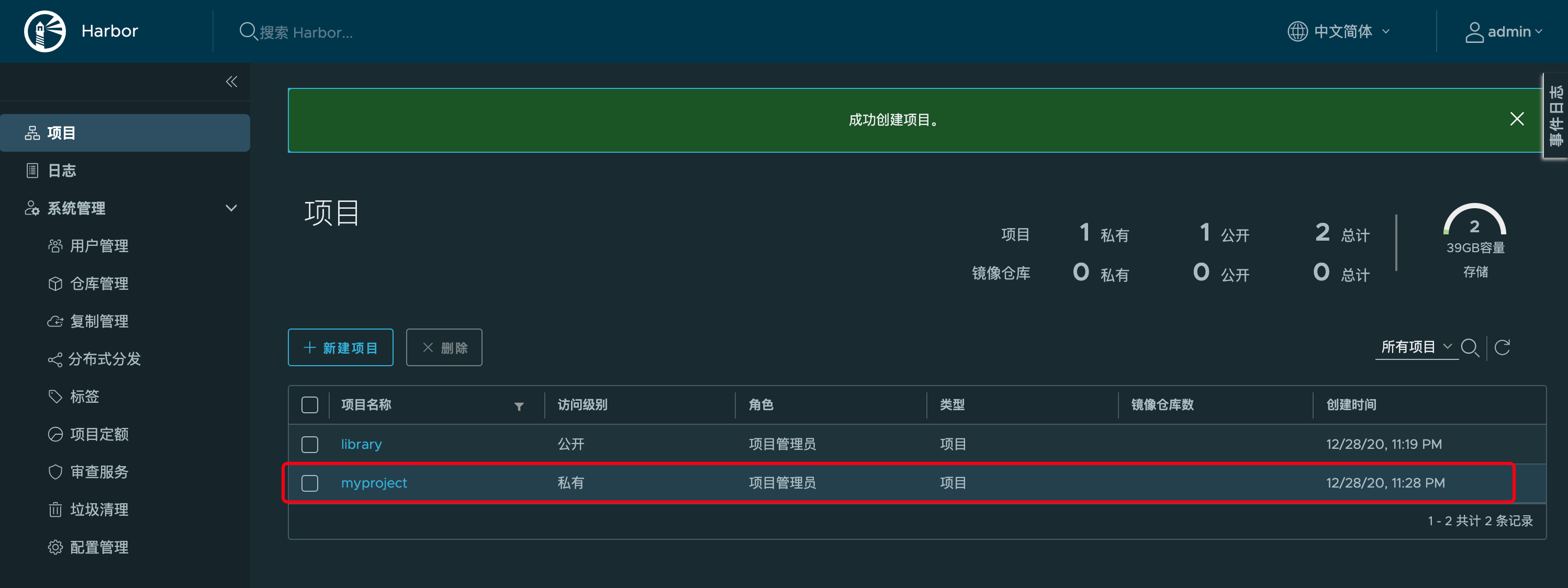Click the 镜像仓库数 column header
Screen dimensions: 1568x588
pos(1162,405)
